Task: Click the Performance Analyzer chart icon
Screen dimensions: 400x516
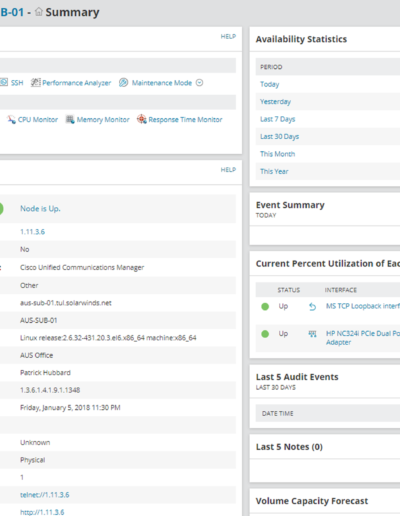Action: click(x=35, y=82)
